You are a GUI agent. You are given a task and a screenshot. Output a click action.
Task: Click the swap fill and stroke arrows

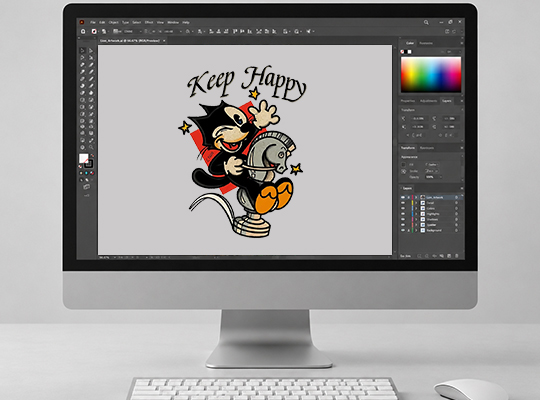coord(92,155)
